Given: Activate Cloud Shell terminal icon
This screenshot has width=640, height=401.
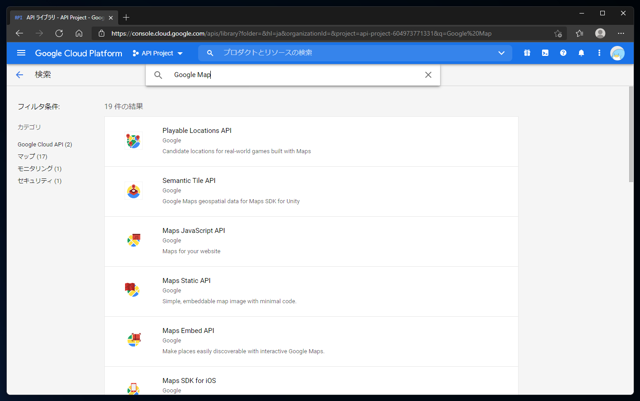Looking at the screenshot, I should coord(545,53).
